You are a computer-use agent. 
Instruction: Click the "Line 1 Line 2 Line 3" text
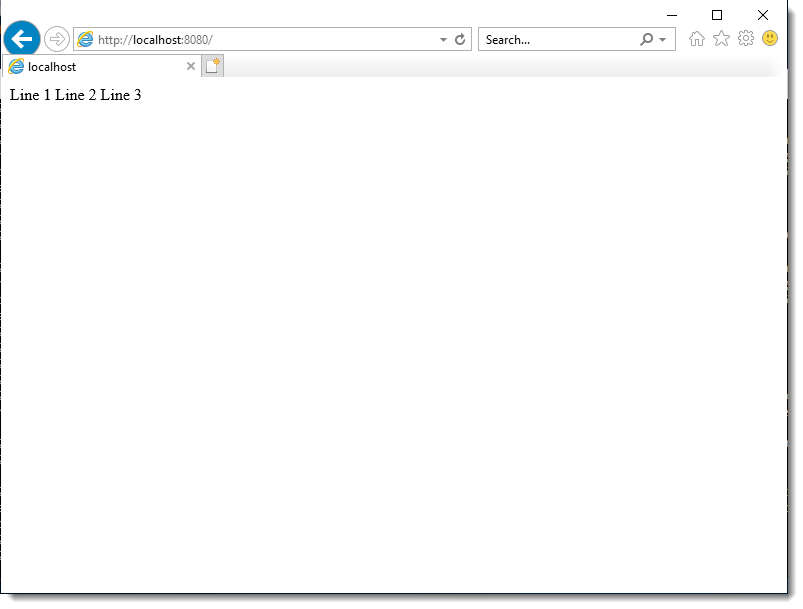click(x=75, y=95)
